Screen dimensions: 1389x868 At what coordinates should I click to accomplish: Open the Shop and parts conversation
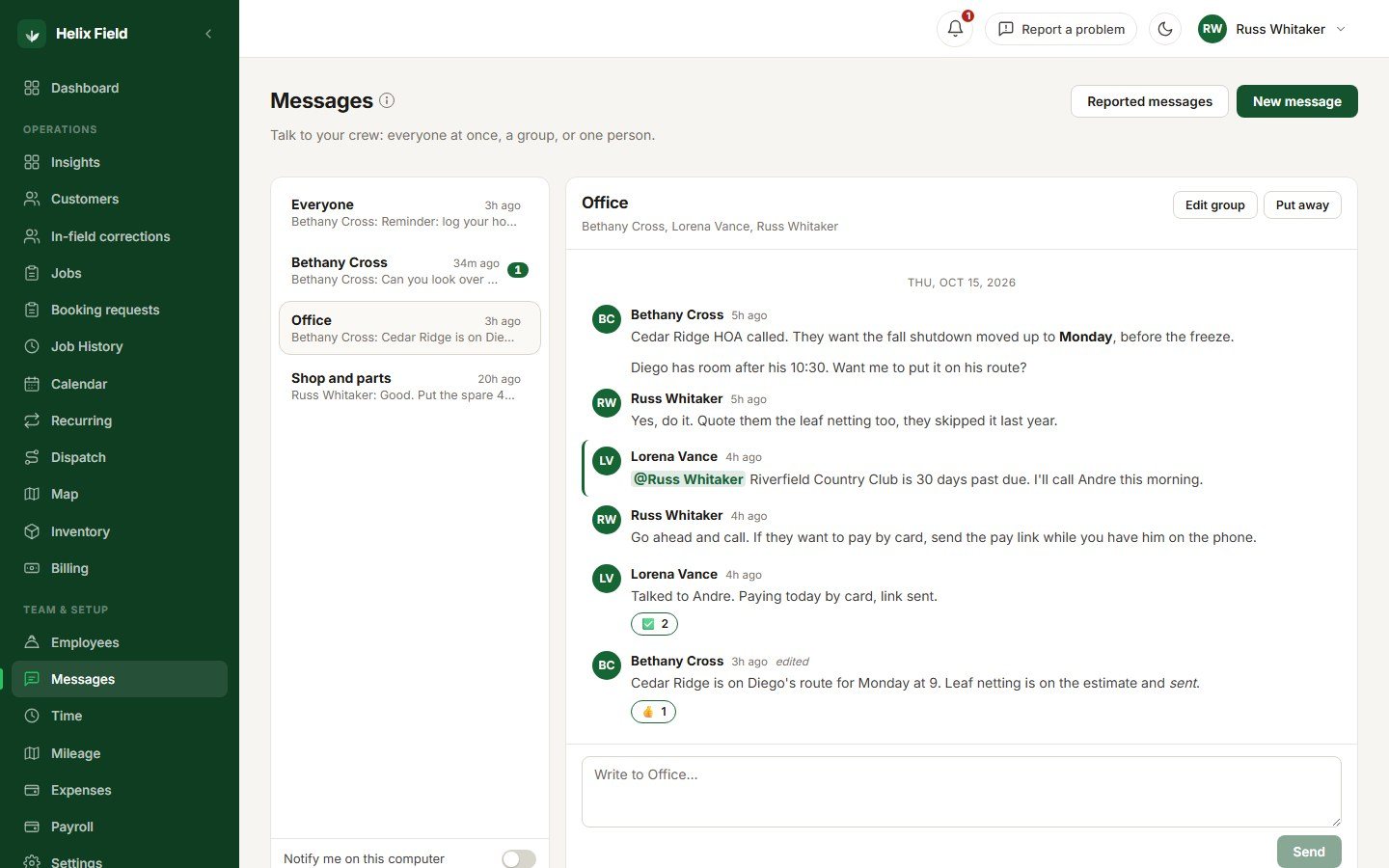tap(410, 386)
